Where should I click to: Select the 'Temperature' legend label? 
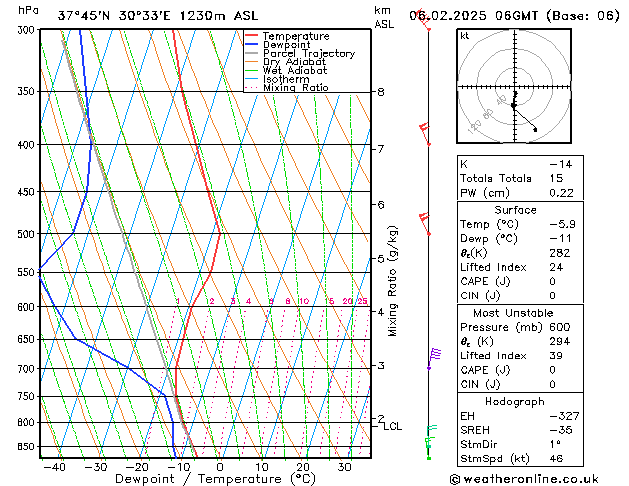tap(296, 36)
